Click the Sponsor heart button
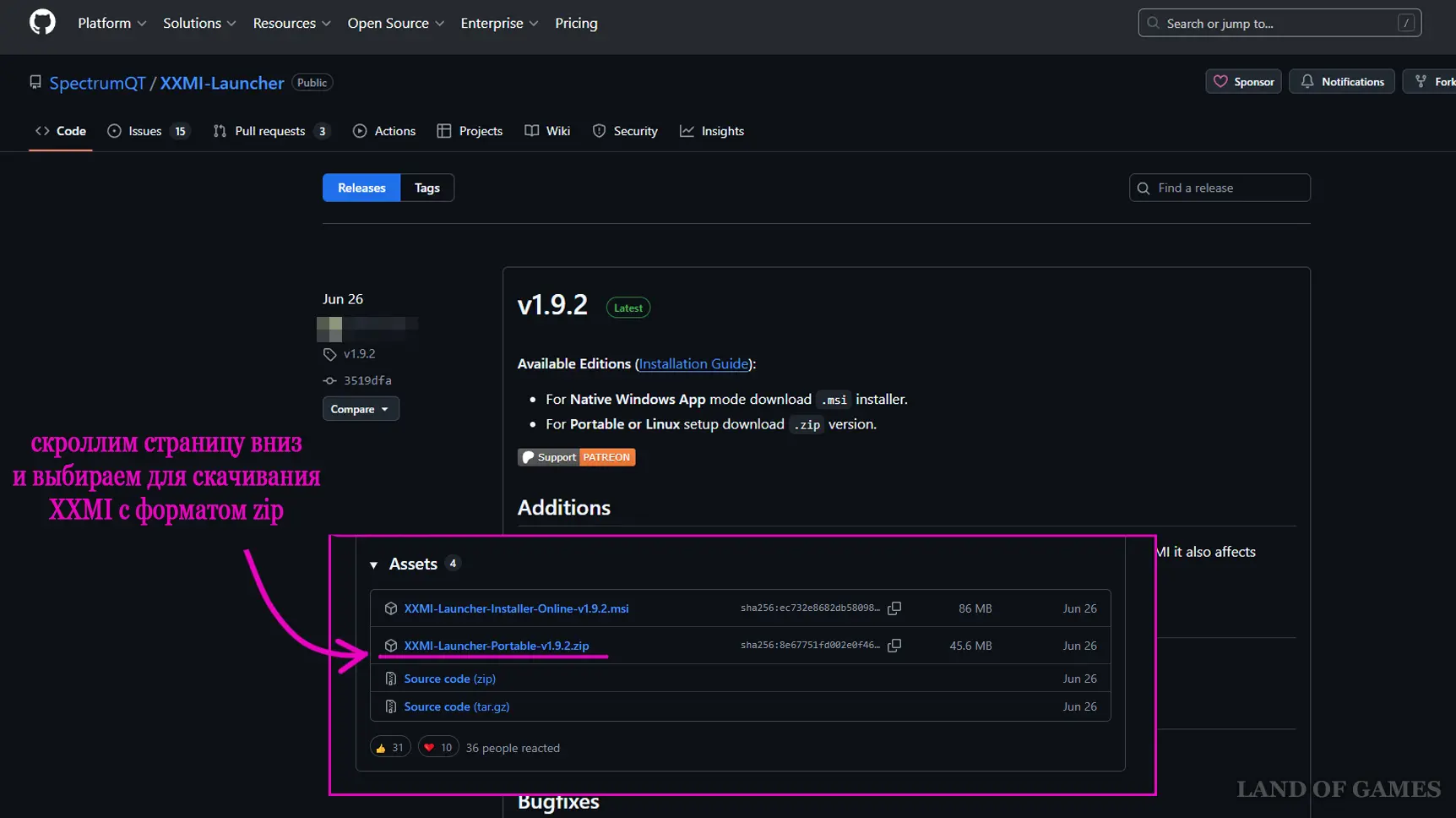The width and height of the screenshot is (1456, 818). tap(1243, 82)
